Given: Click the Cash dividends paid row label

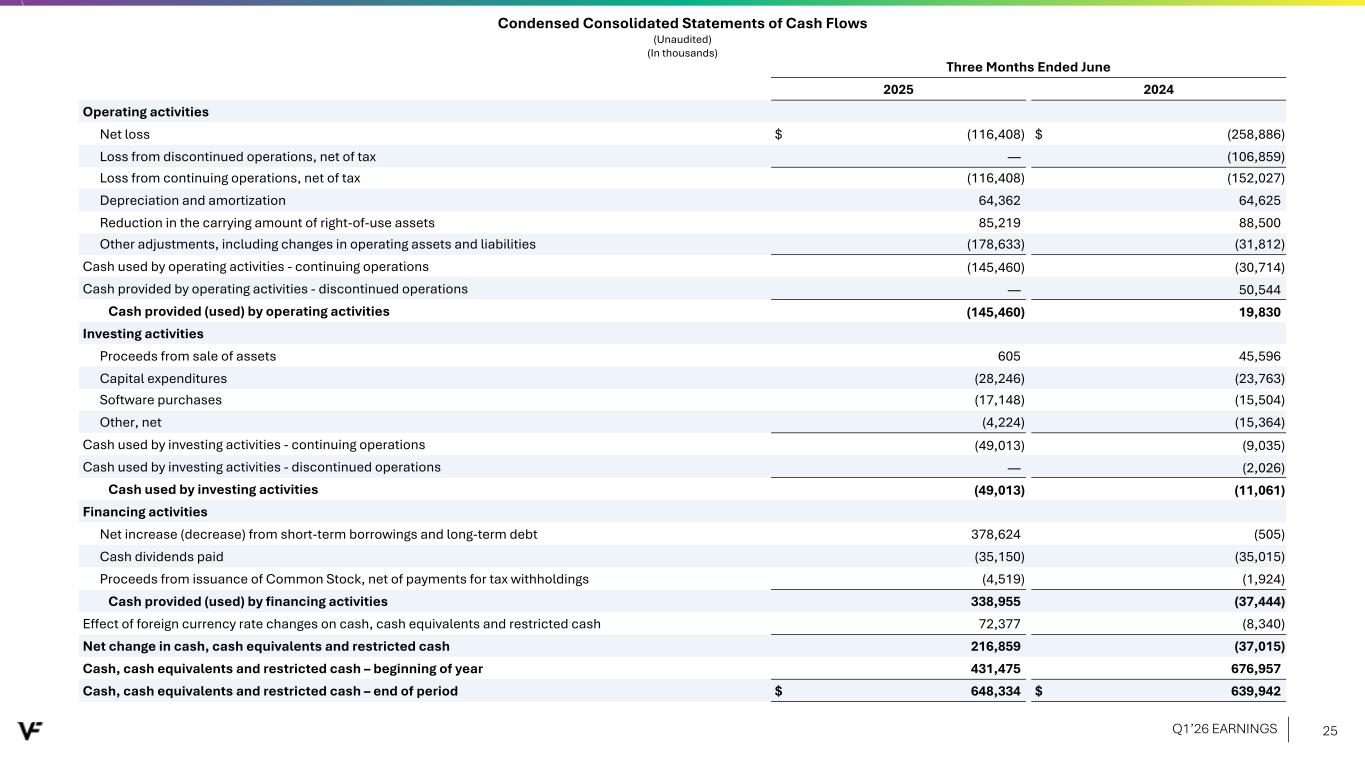Looking at the screenshot, I should click(x=162, y=556).
